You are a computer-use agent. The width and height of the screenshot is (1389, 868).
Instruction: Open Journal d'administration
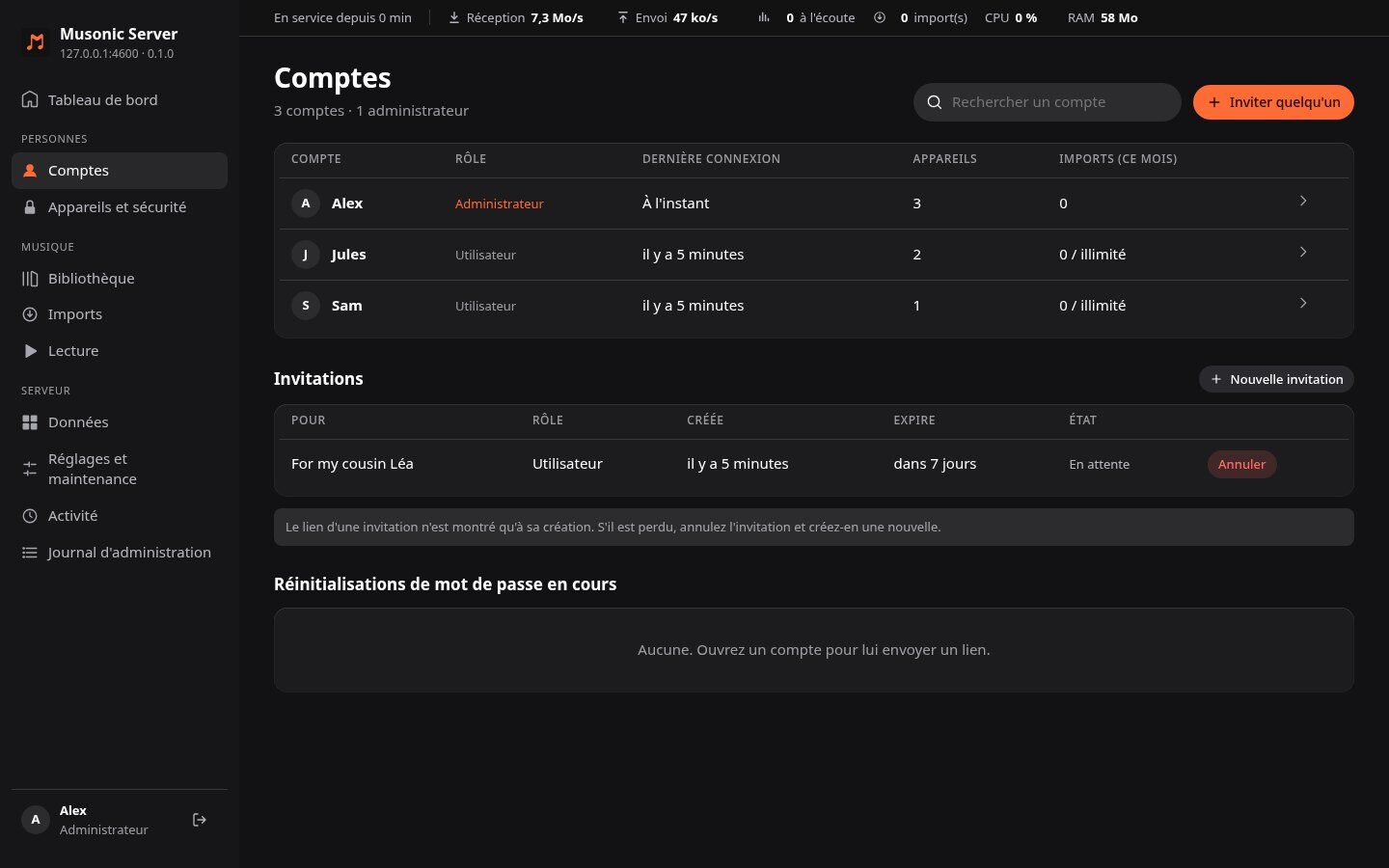pos(120,553)
